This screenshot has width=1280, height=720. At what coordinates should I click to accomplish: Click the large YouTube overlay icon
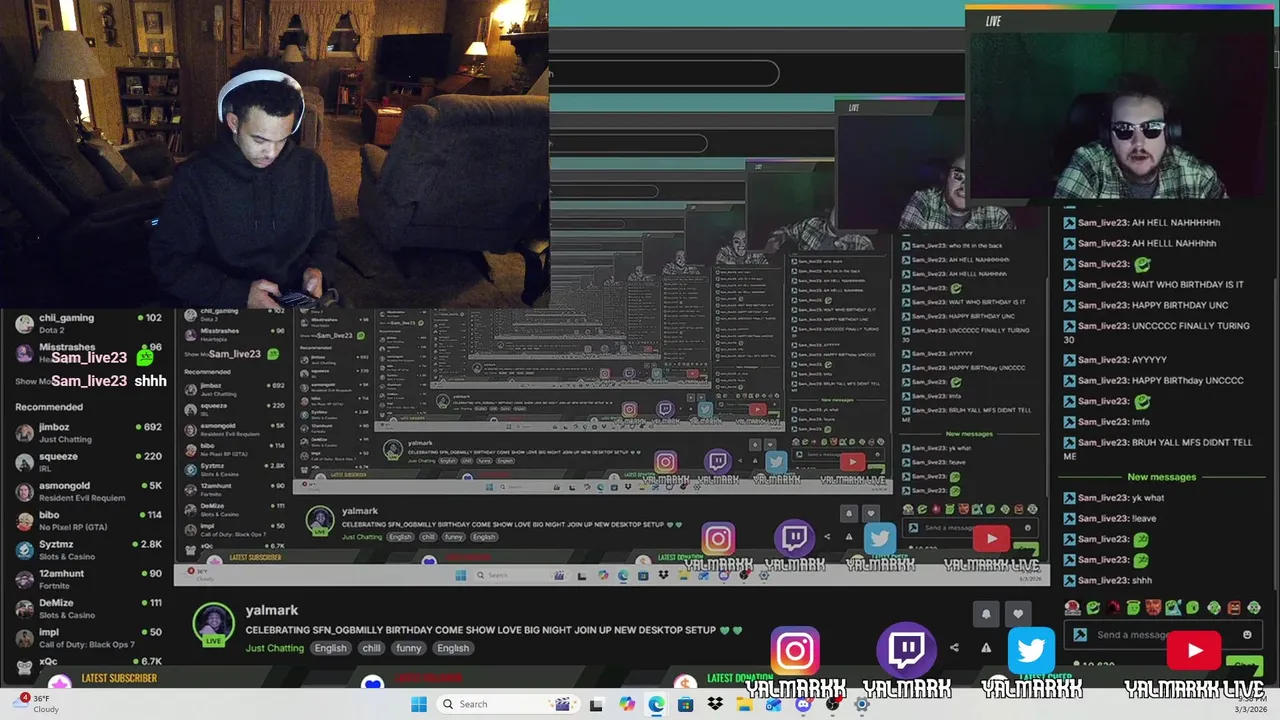(x=1194, y=651)
